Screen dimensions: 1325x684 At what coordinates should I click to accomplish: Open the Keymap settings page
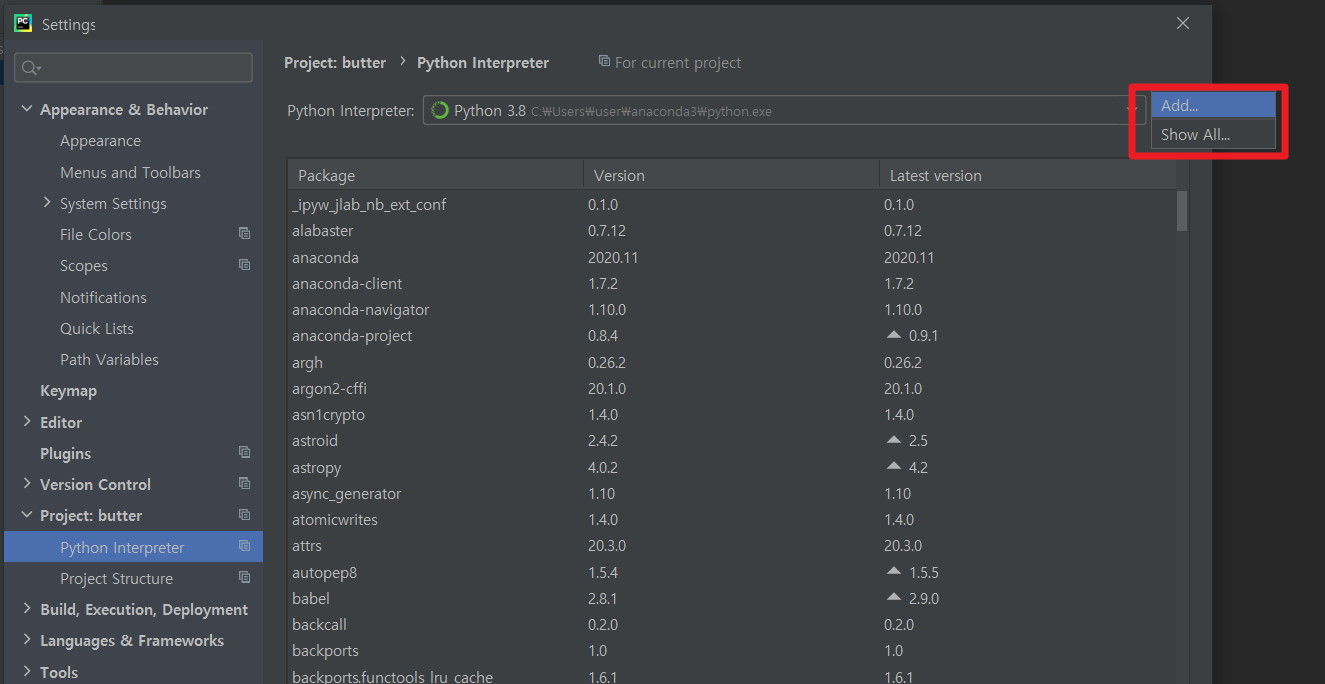(68, 391)
